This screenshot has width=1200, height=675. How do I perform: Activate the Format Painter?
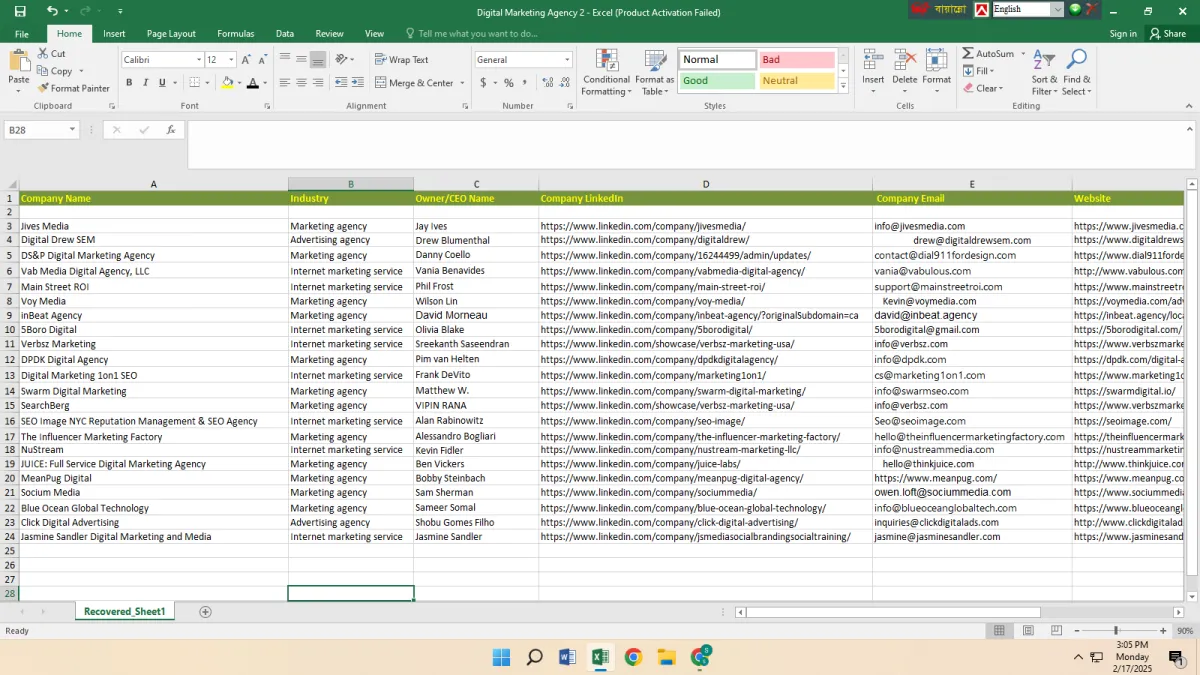(74, 88)
